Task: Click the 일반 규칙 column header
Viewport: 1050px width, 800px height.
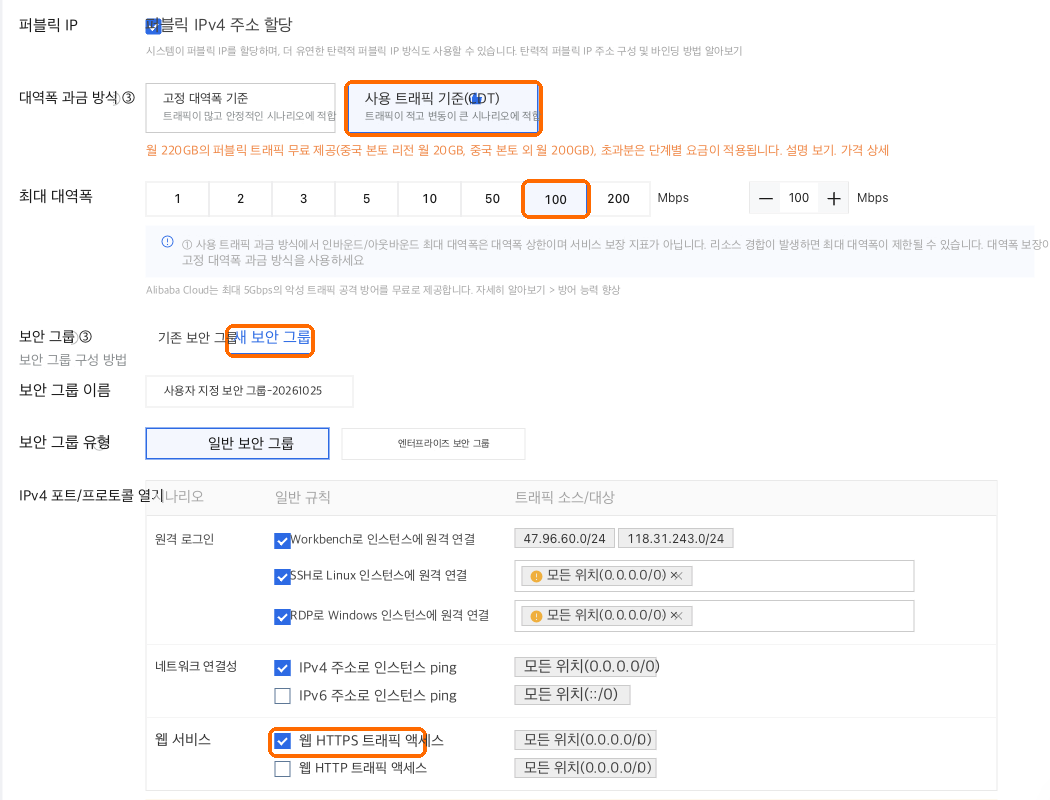Action: [303, 497]
